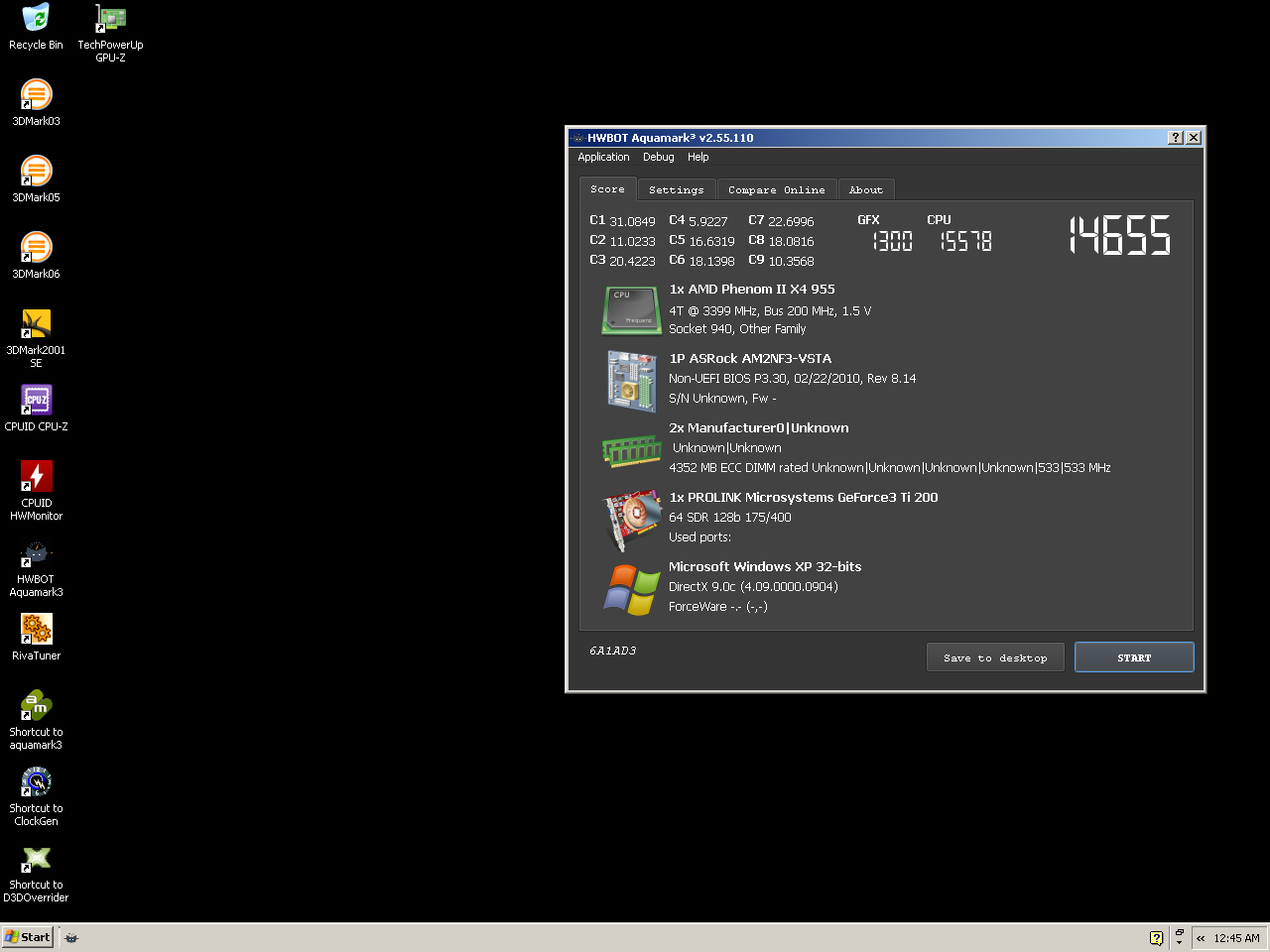Viewport: 1270px width, 952px height.
Task: Select the 3DMark06 desktop shortcut
Action: pos(36,255)
